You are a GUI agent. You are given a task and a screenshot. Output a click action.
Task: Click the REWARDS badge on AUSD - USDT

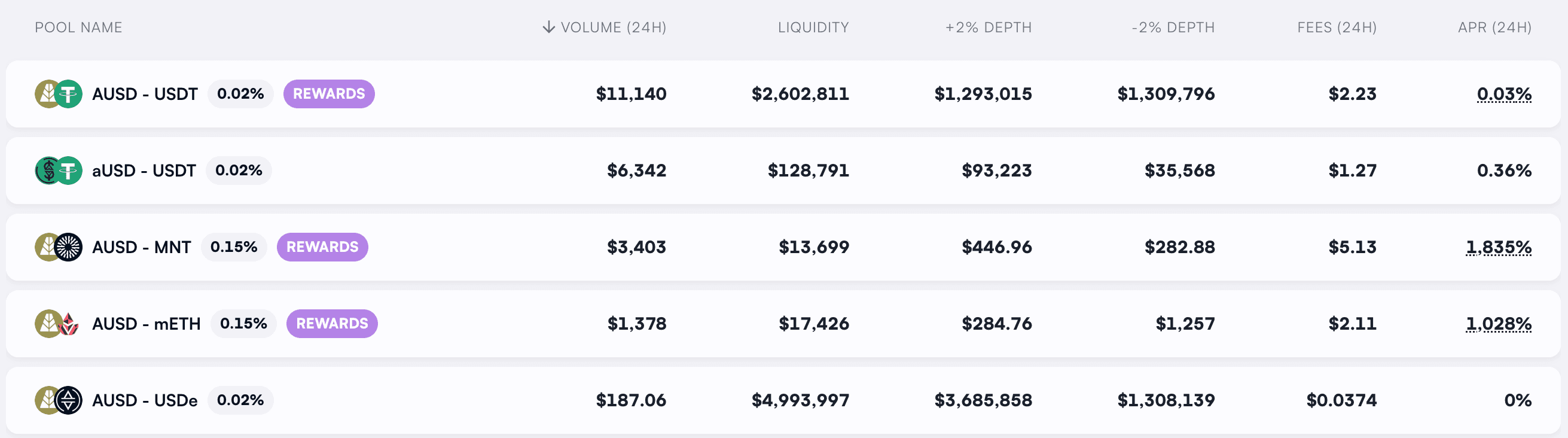click(329, 94)
